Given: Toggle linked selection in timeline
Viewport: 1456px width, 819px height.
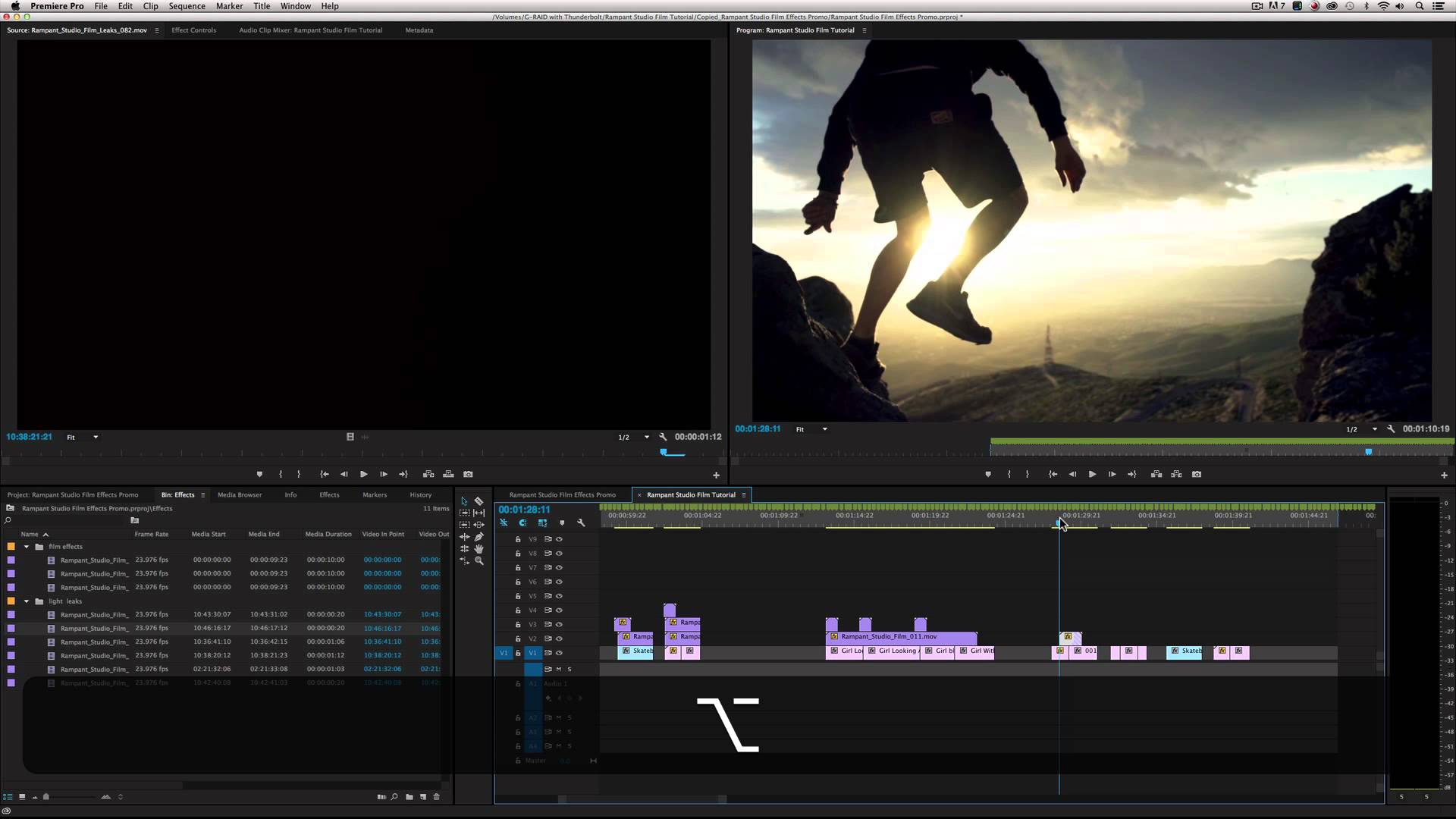Looking at the screenshot, I should 542,523.
